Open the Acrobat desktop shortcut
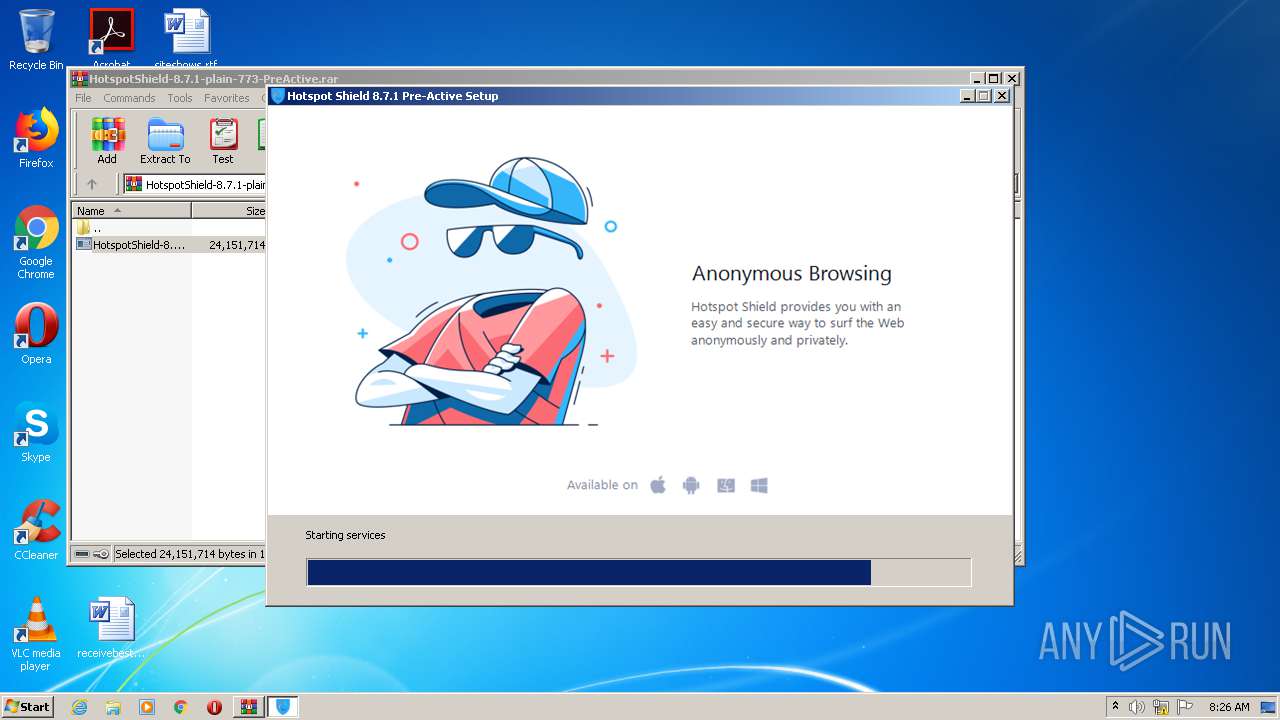The height and width of the screenshot is (720, 1280). [x=111, y=36]
